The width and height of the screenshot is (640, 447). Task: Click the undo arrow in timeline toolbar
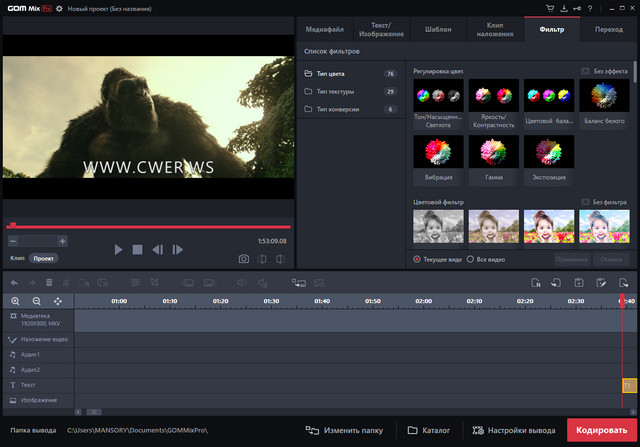[14, 283]
